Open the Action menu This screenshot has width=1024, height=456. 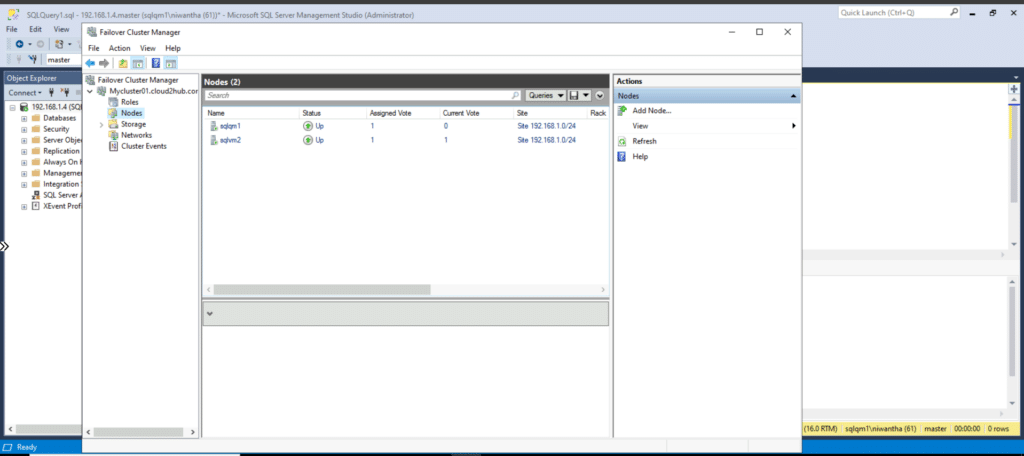pyautogui.click(x=119, y=48)
